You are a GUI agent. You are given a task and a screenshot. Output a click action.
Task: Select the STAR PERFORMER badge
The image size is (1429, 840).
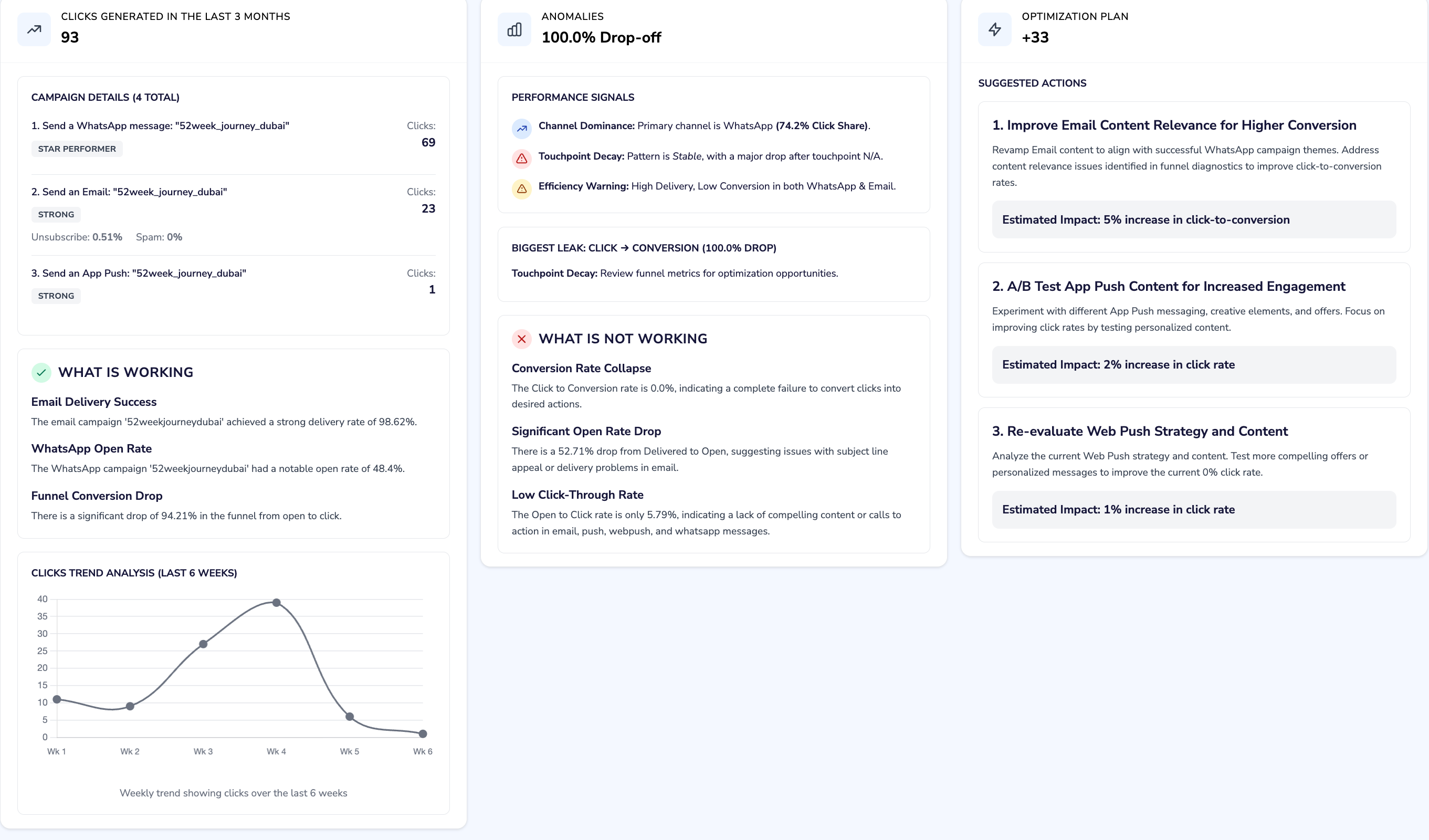coord(77,149)
